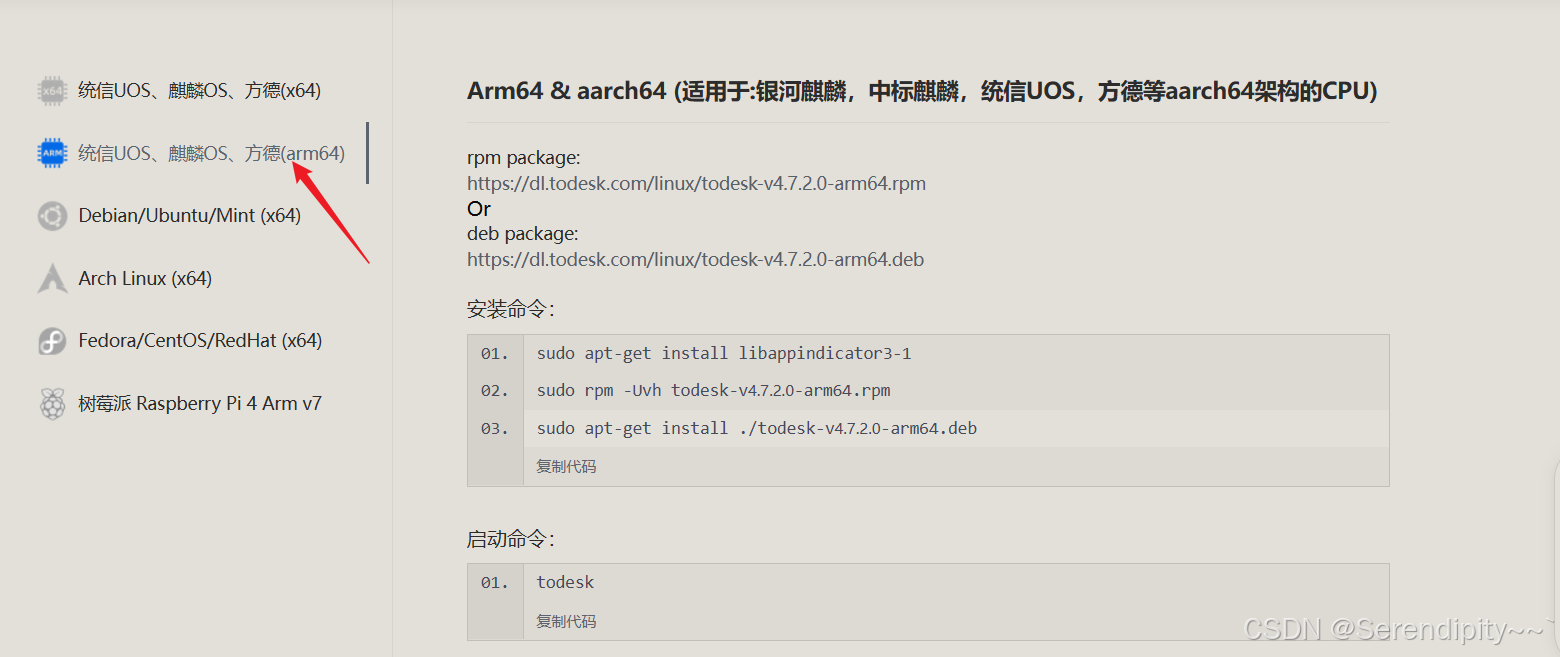Open the todesk arm64 deb download link
Screen dimensions: 1560x657
pos(695,259)
